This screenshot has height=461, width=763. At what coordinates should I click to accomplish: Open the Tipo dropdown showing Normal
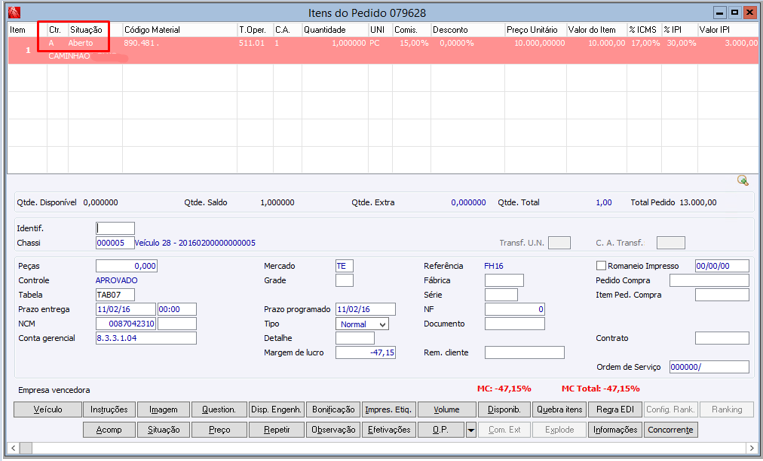pyautogui.click(x=362, y=324)
